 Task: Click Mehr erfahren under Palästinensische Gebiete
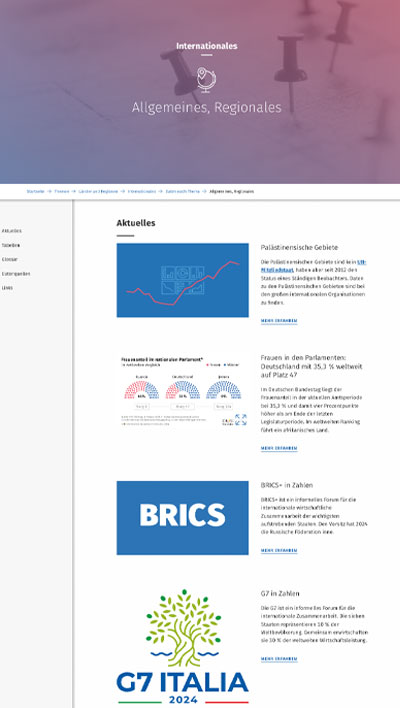tap(279, 321)
